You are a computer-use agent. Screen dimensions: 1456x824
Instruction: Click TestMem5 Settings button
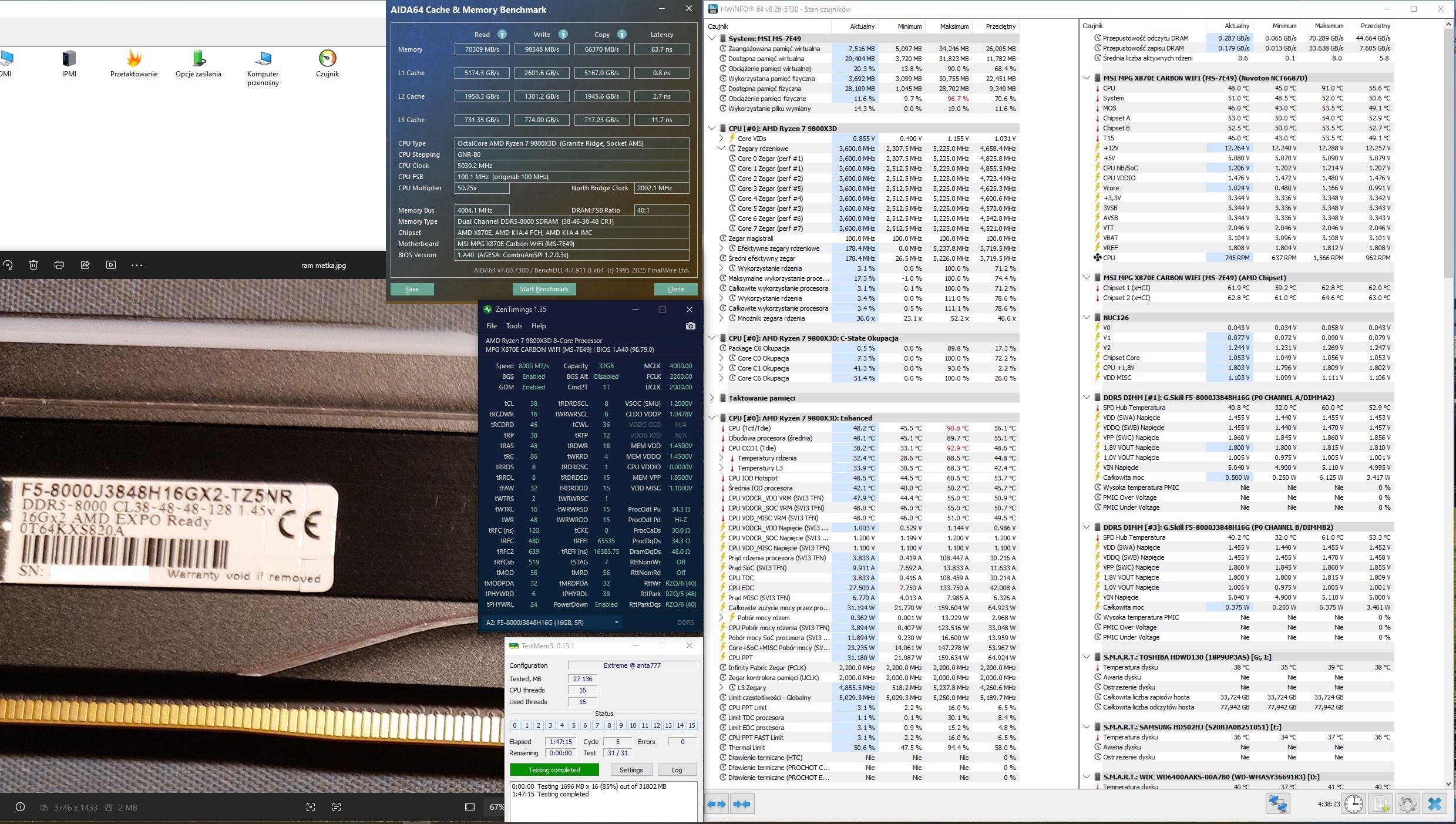631,770
